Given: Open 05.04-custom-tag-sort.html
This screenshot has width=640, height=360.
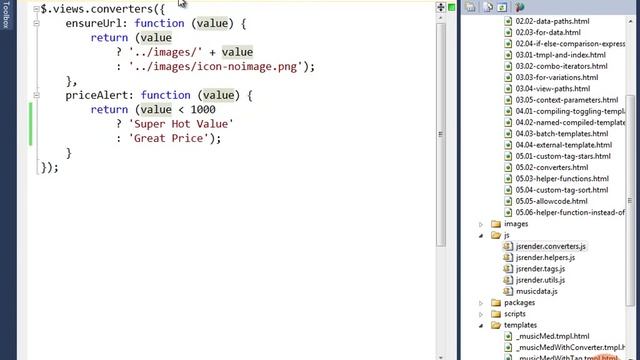Looking at the screenshot, I should pos(562,190).
